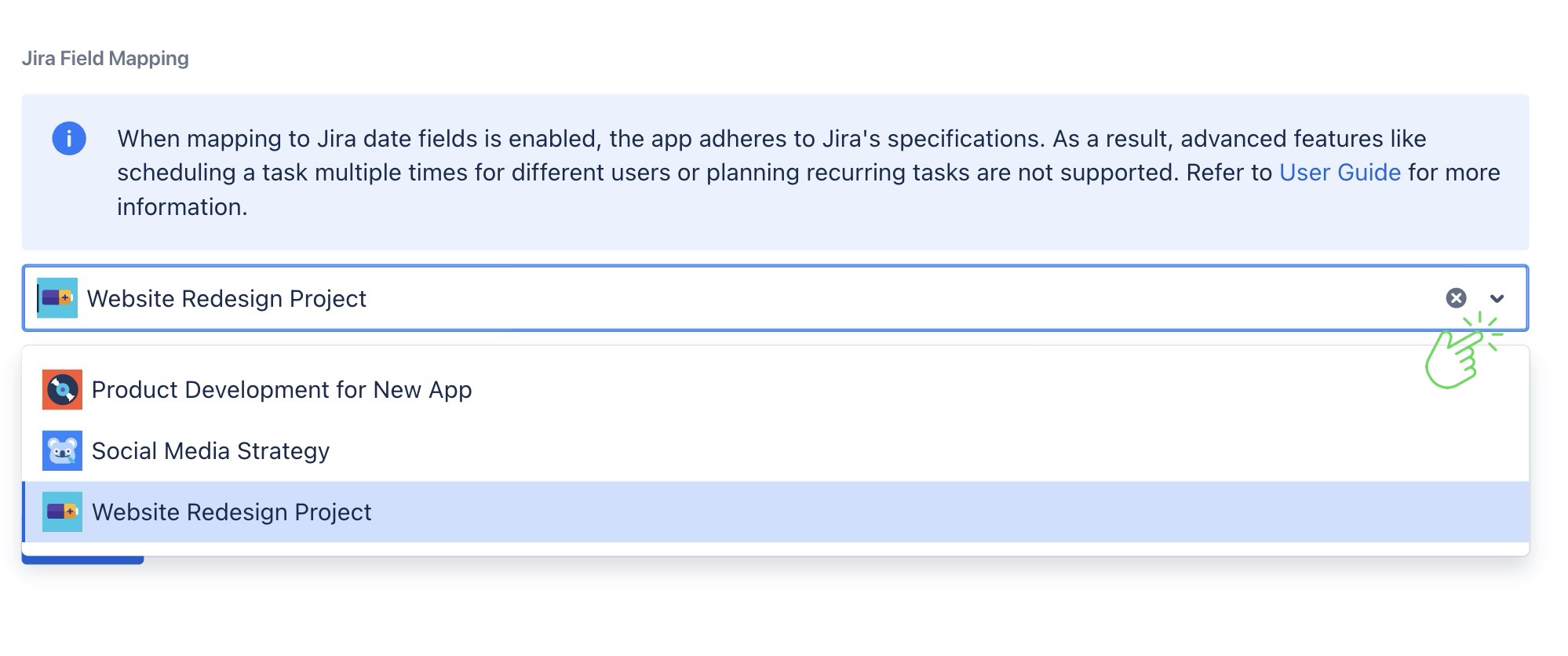1568x656 pixels.
Task: Click the partially hidden blue button below the dropdown
Action: (82, 560)
